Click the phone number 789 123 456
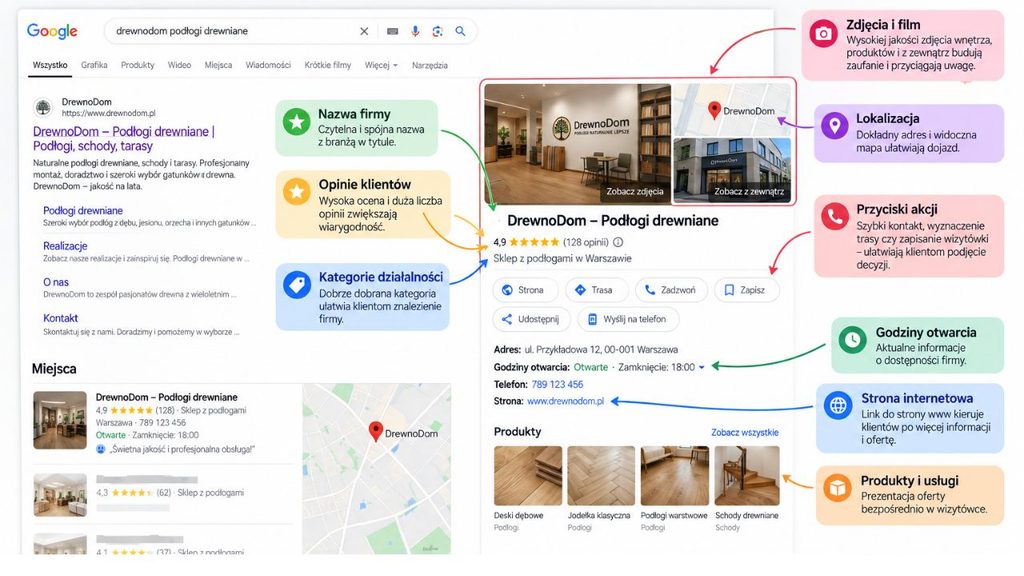Screen dimensions: 1024x576 (x=557, y=385)
